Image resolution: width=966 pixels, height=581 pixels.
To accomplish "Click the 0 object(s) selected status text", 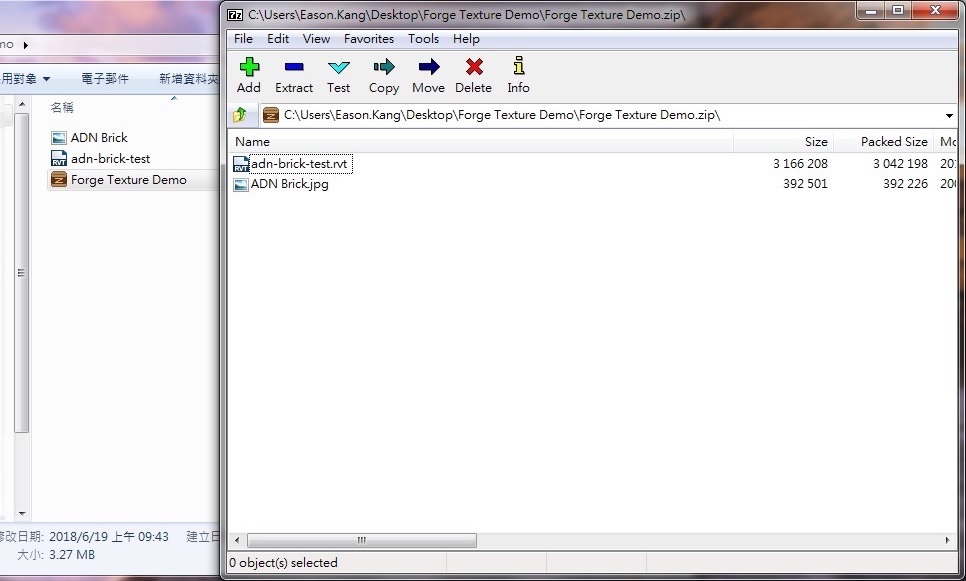I will click(283, 563).
